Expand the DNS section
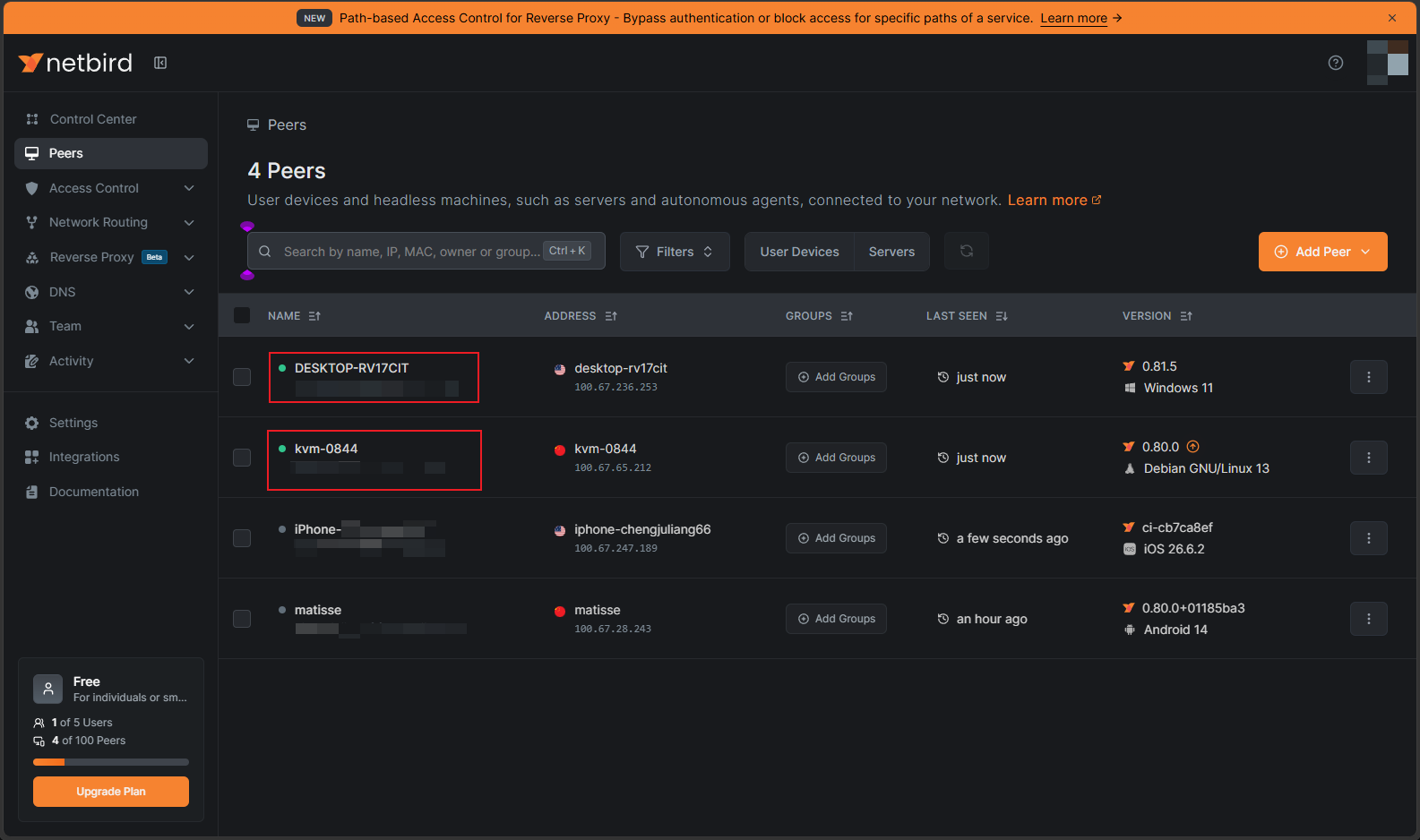This screenshot has height=840, width=1420. click(x=111, y=292)
